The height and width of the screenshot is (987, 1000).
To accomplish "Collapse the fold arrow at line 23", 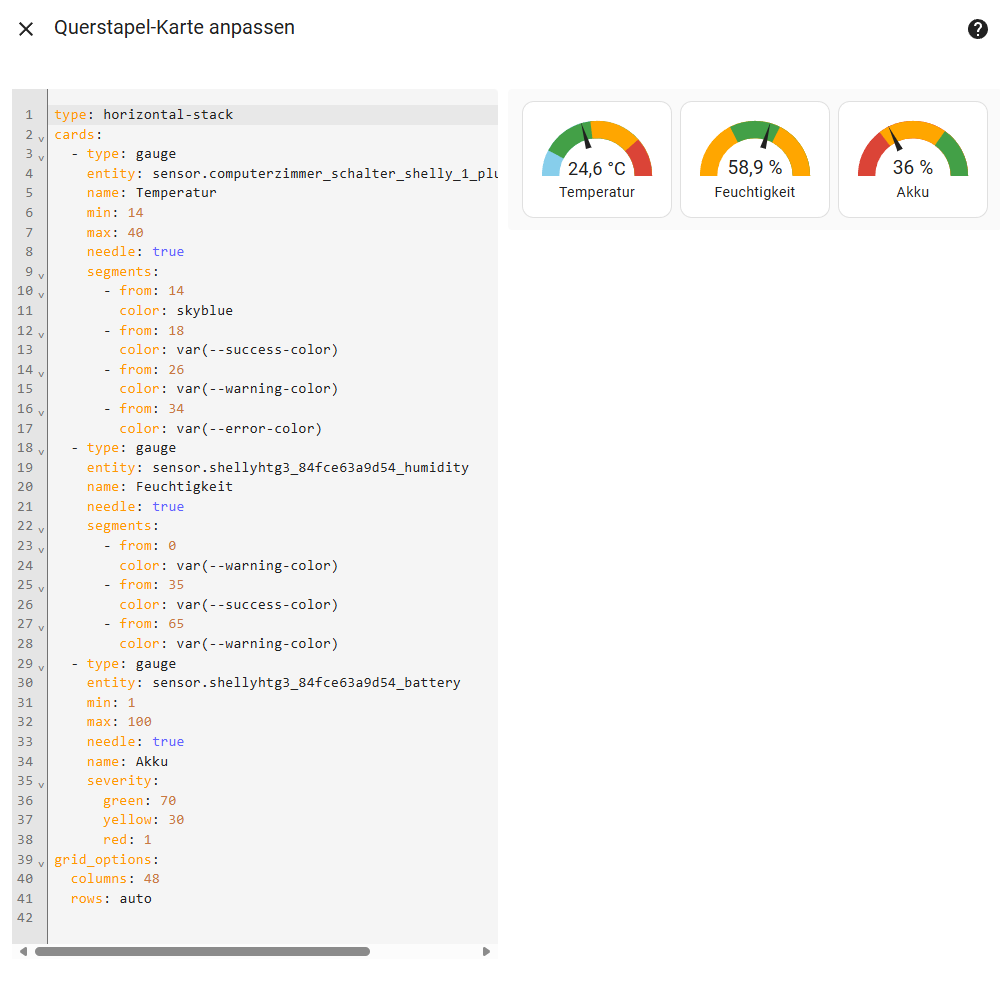I will click(41, 549).
